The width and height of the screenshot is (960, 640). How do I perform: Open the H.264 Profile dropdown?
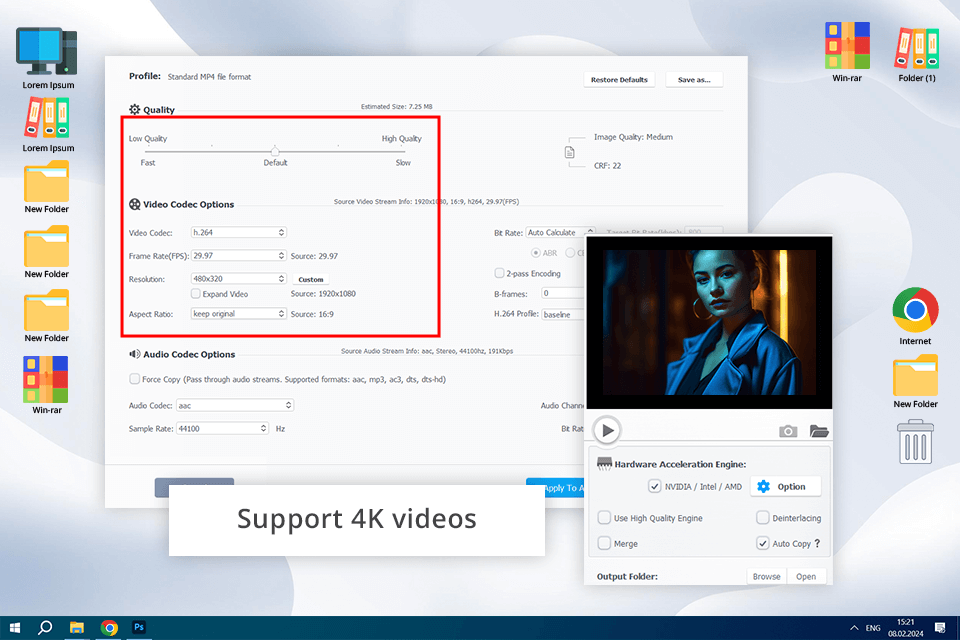pos(564,314)
